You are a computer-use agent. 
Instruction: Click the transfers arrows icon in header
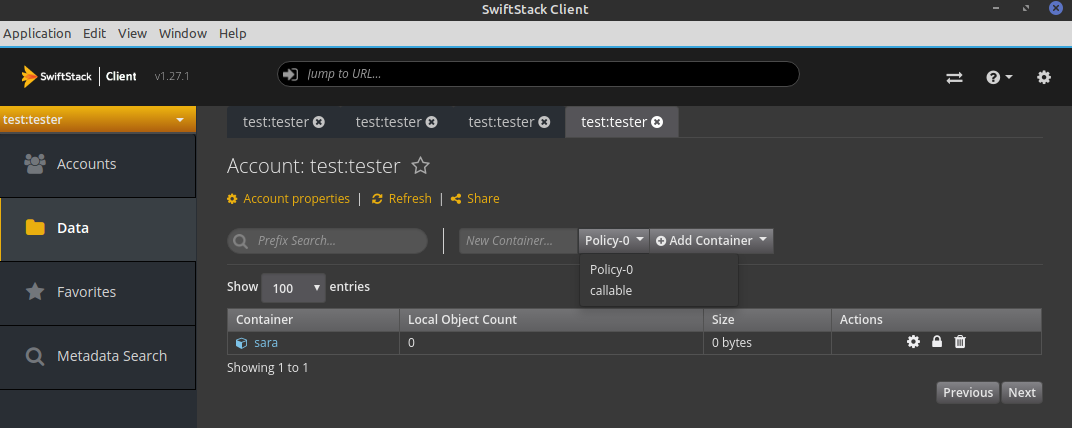click(x=954, y=77)
